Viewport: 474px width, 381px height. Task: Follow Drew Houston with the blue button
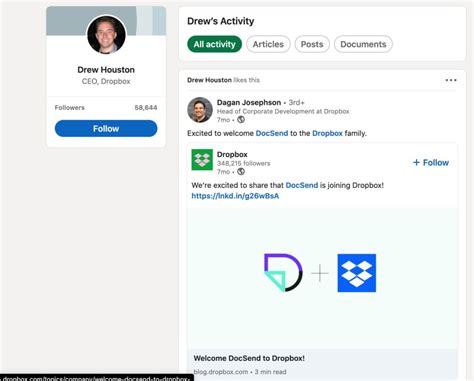tap(106, 129)
